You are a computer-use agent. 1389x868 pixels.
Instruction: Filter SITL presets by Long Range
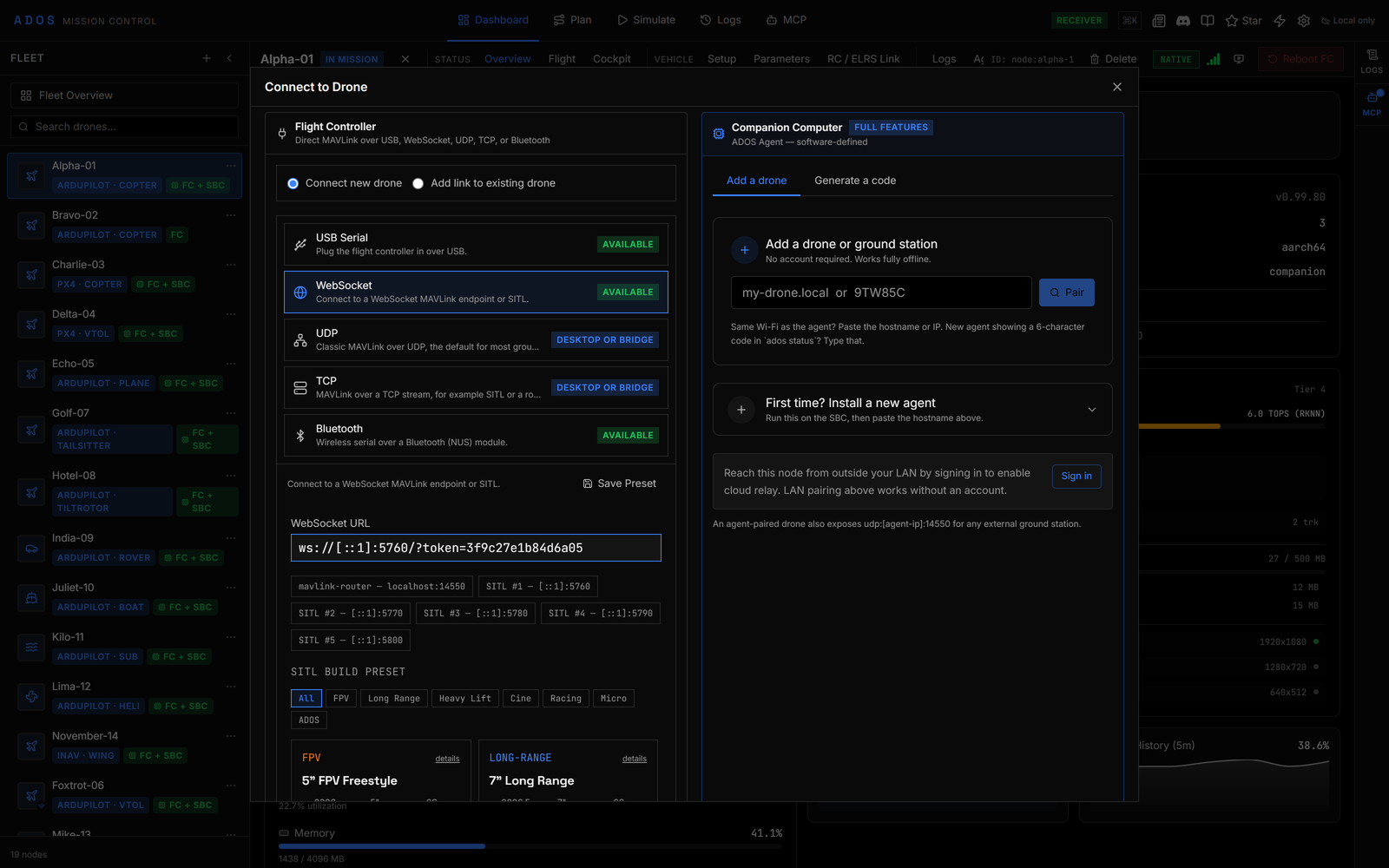[x=394, y=699]
